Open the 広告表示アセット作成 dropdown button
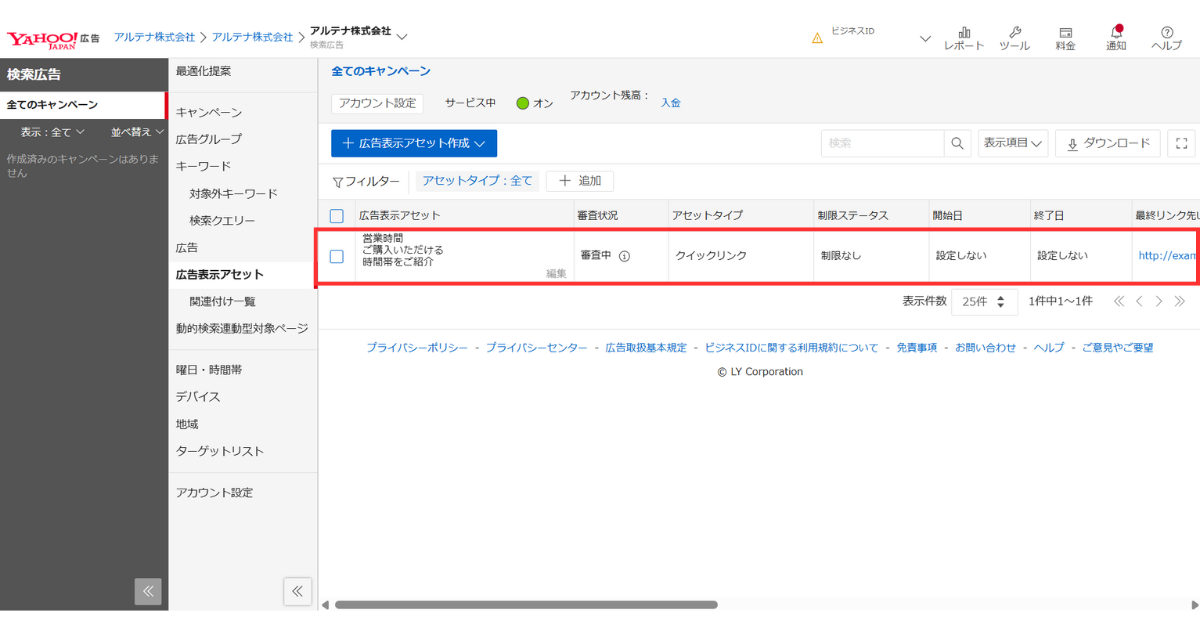The height and width of the screenshot is (630, 1200). pyautogui.click(x=414, y=143)
